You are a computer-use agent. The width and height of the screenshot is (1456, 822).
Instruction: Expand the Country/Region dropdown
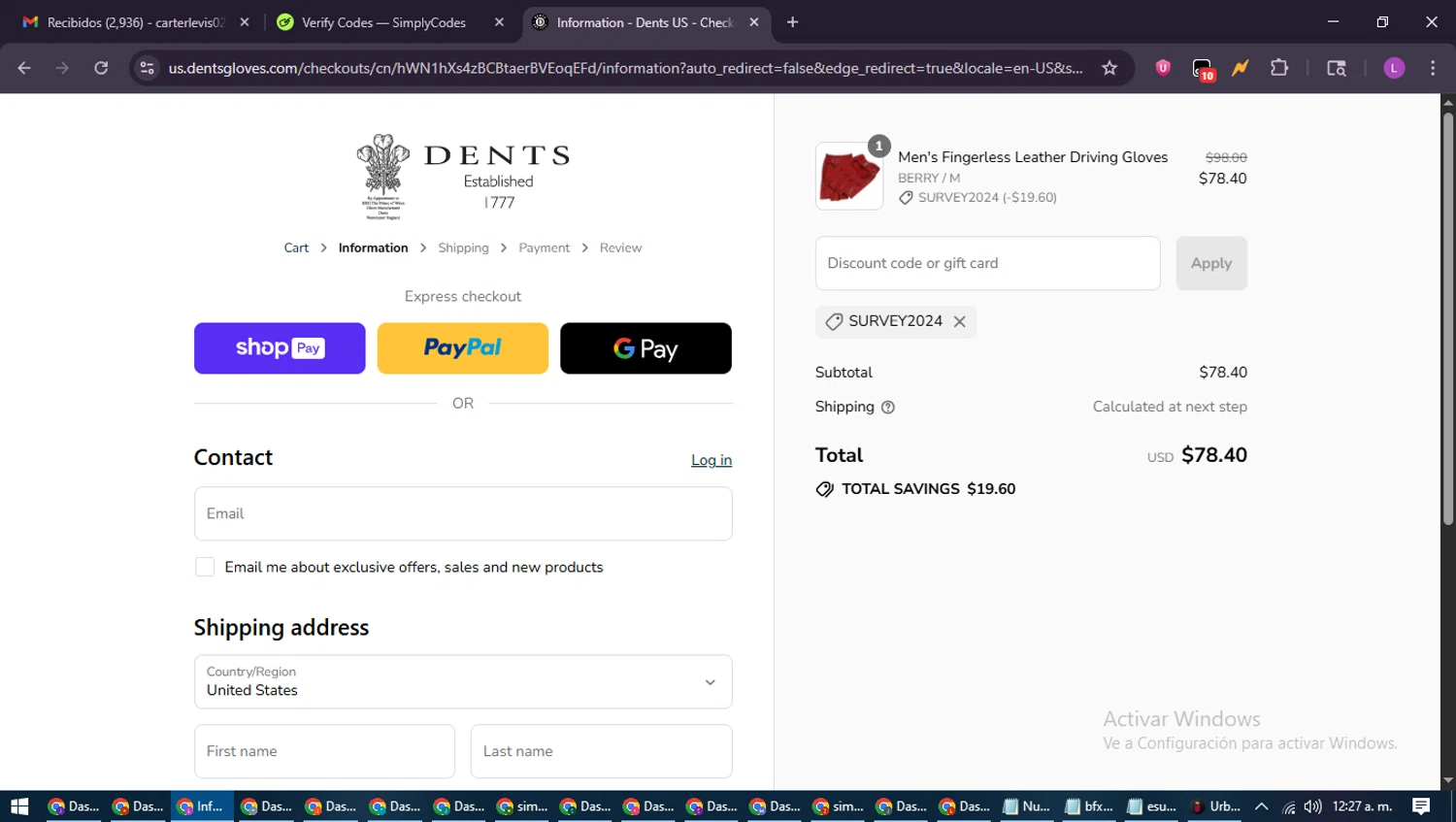[x=463, y=681]
